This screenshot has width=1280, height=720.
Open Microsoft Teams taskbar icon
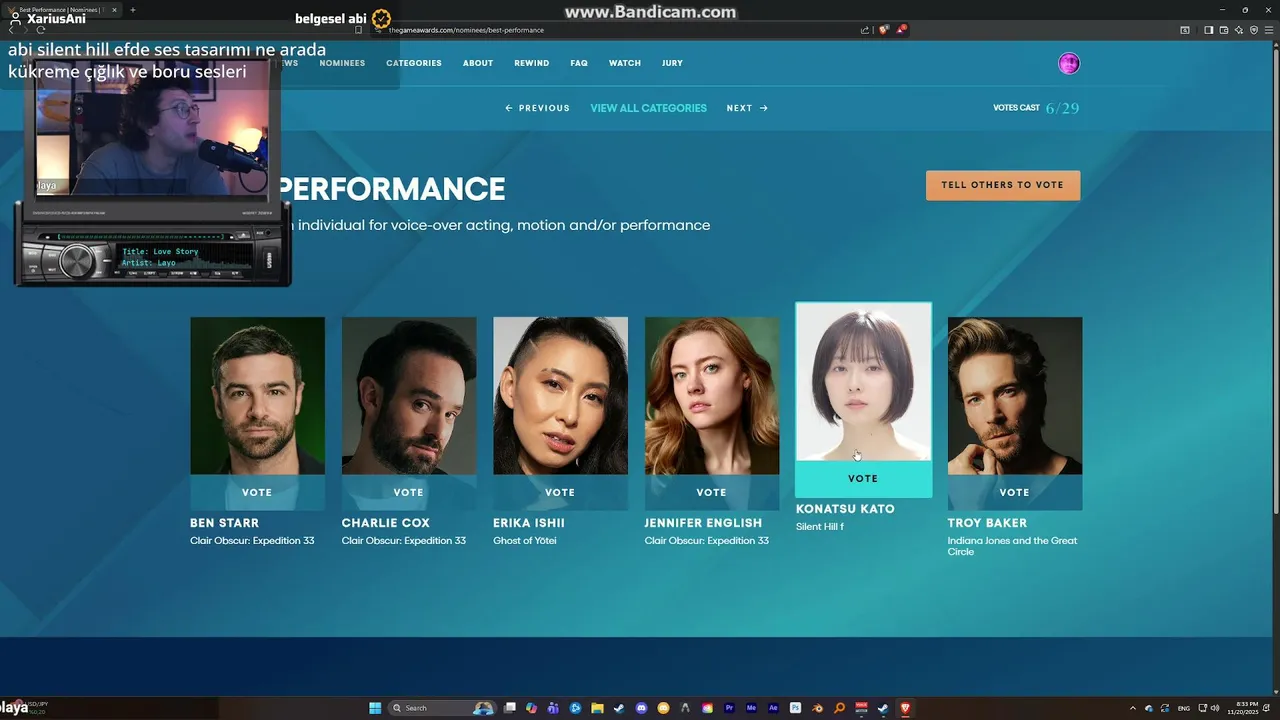[552, 708]
